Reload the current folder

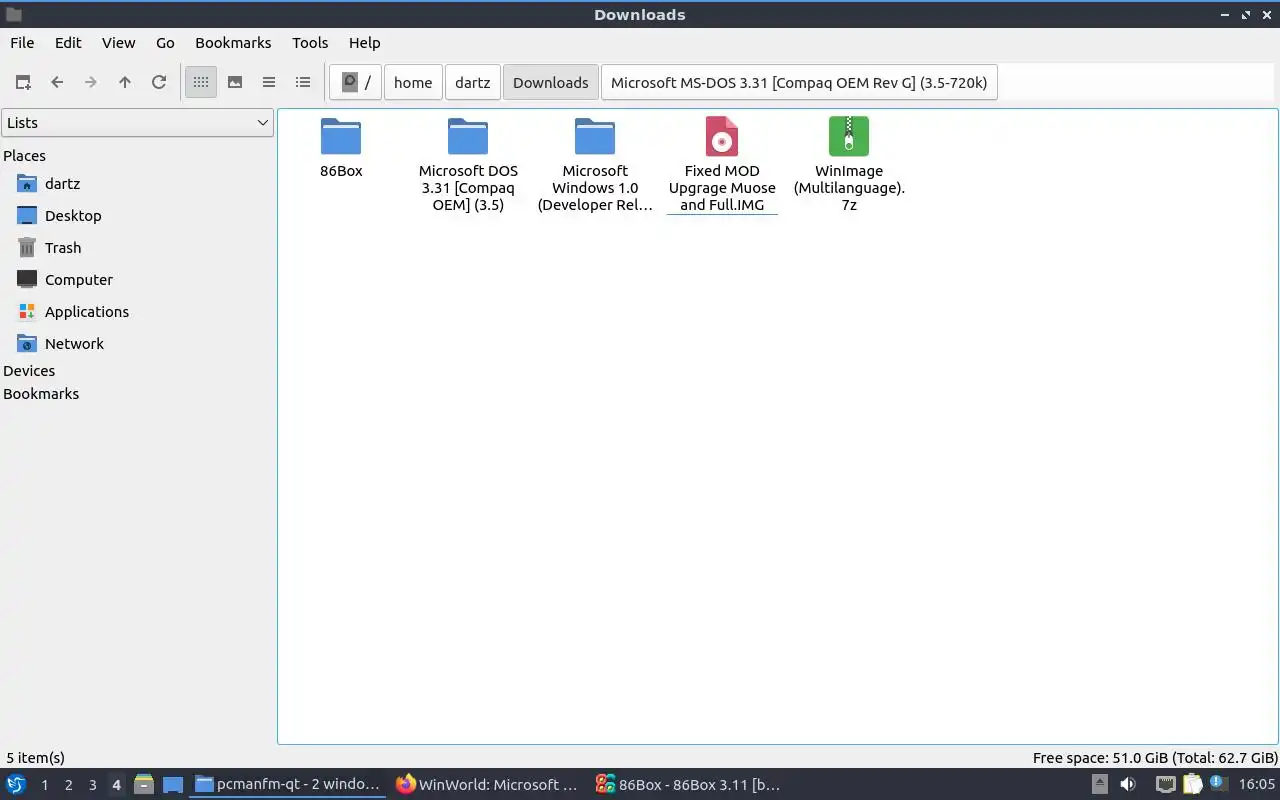[x=159, y=82]
